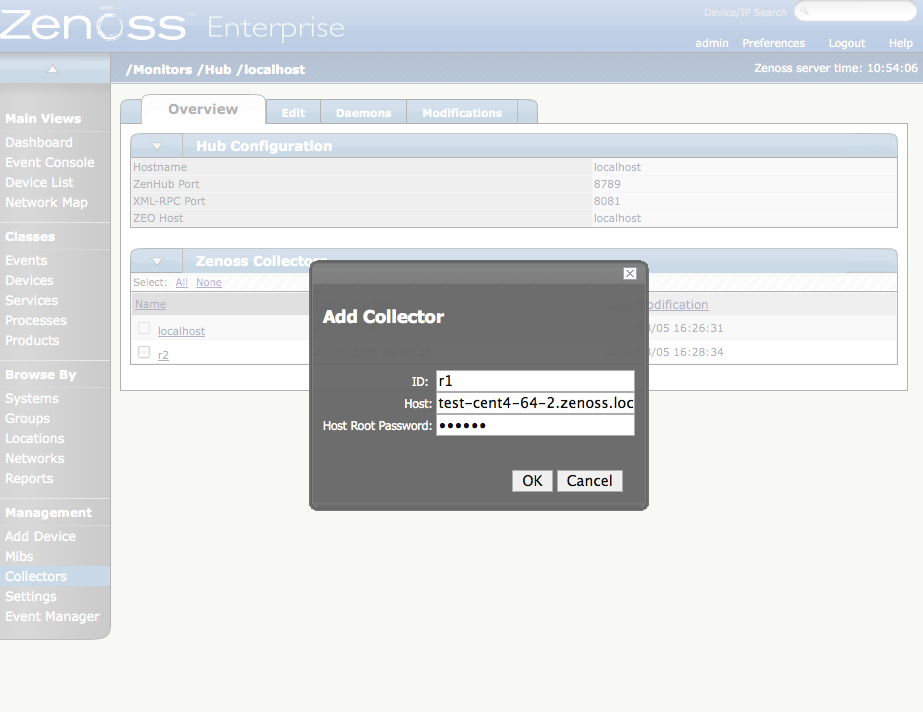Open Mibs in Management
This screenshot has width=923, height=712.
point(19,557)
